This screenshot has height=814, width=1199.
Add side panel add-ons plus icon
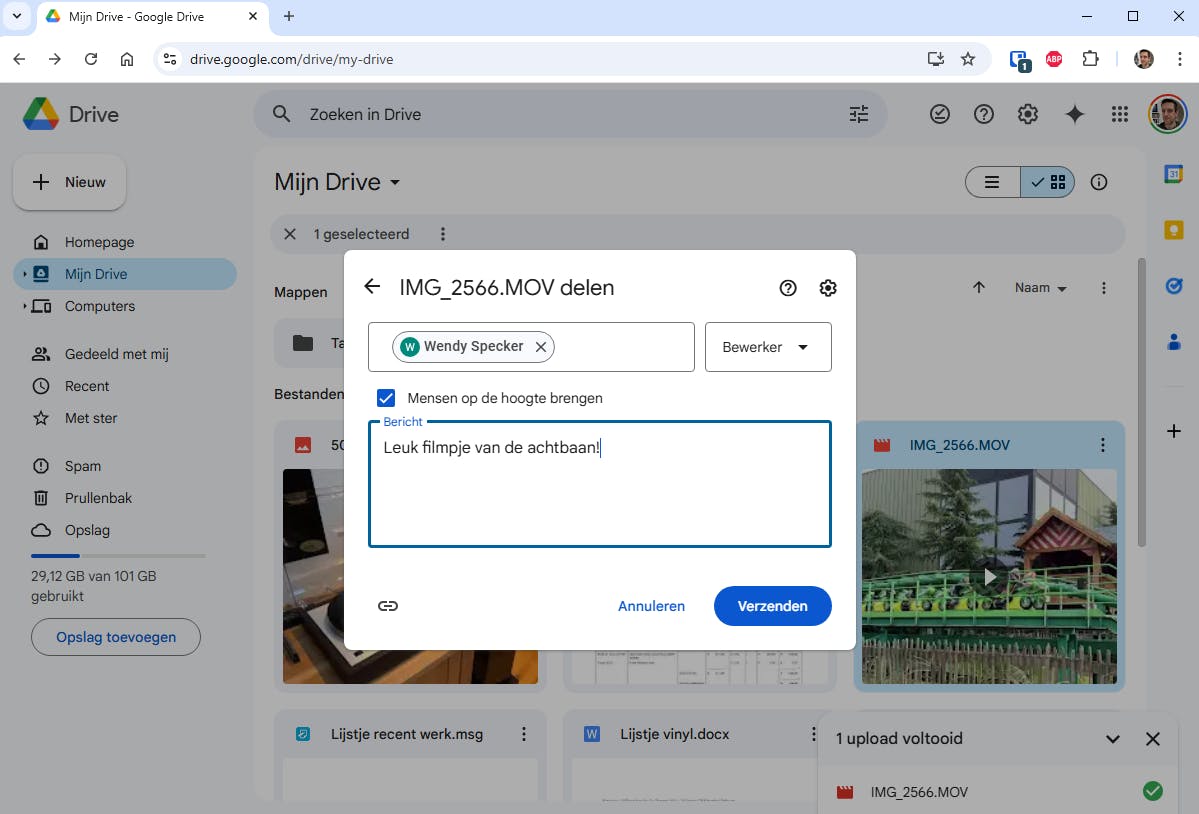coord(1174,431)
